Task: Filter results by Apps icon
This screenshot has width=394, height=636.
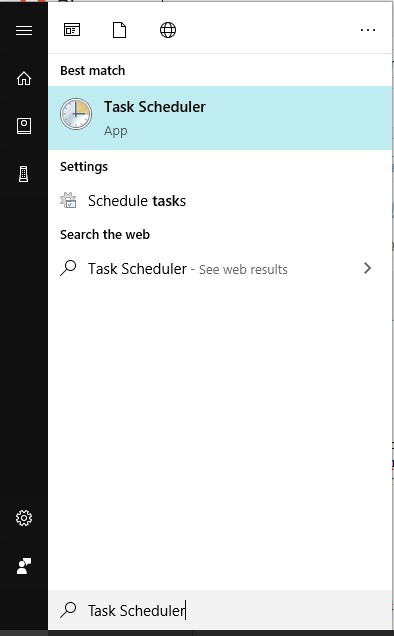Action: point(72,30)
